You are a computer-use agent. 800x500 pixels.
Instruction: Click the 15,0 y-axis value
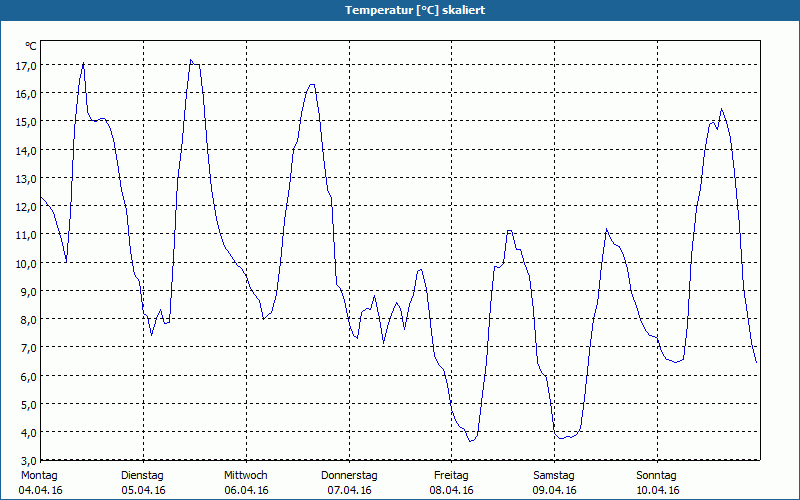coord(27,122)
